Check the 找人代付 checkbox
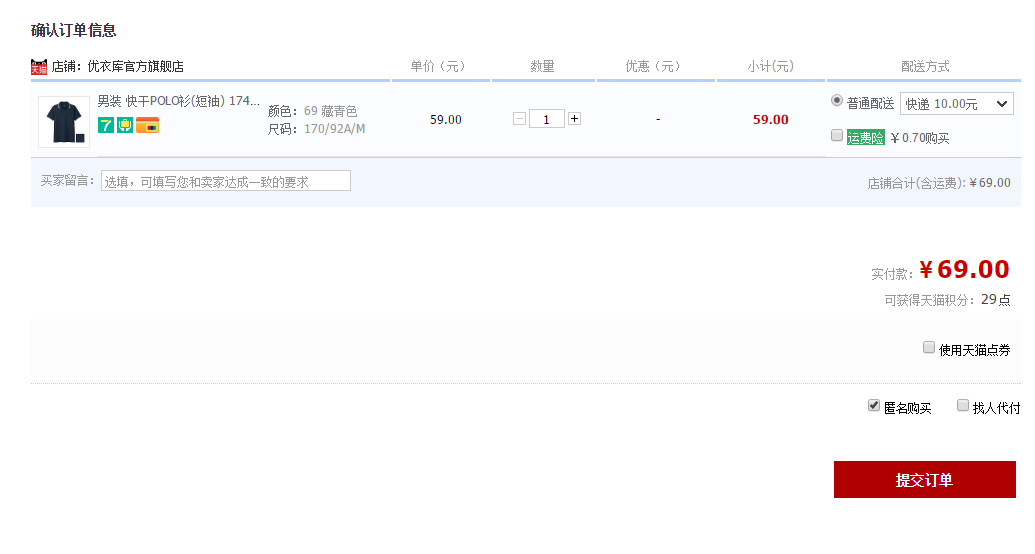The height and width of the screenshot is (554, 1035). click(x=963, y=405)
